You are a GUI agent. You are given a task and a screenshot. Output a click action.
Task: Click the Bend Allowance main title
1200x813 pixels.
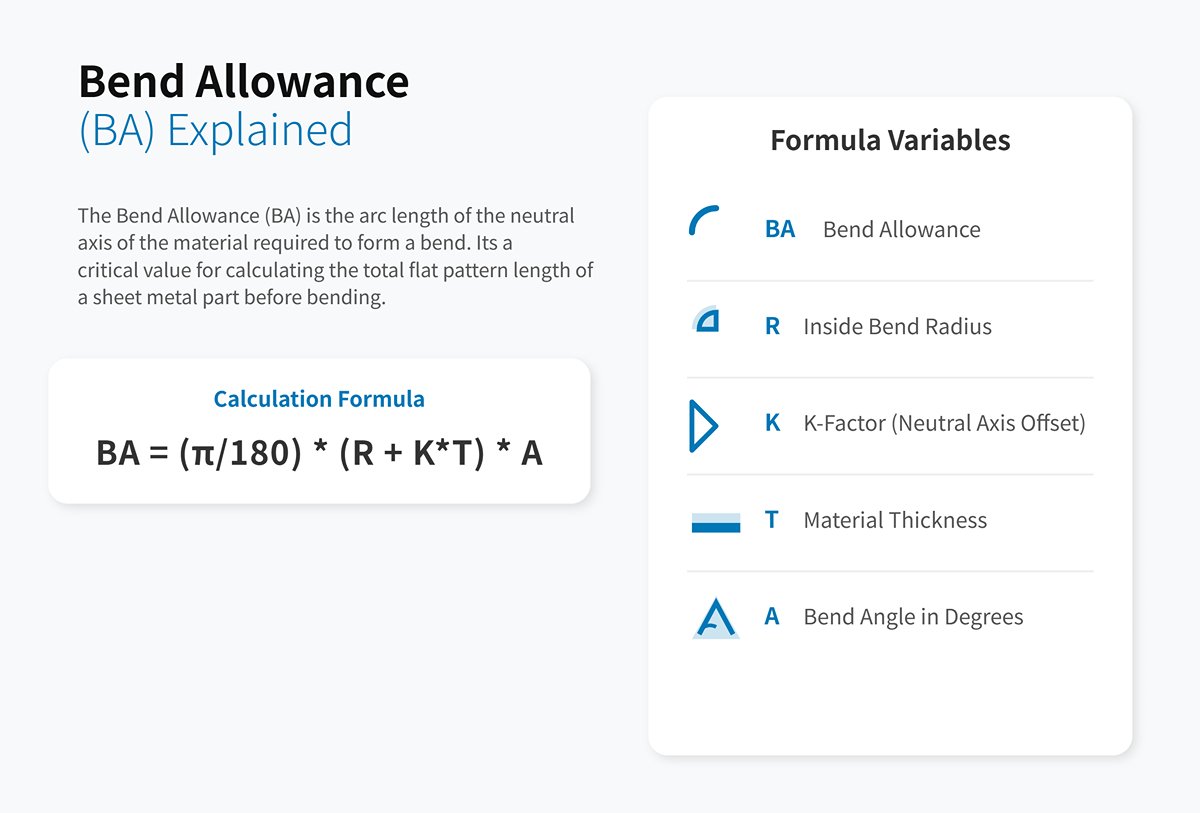[x=243, y=81]
